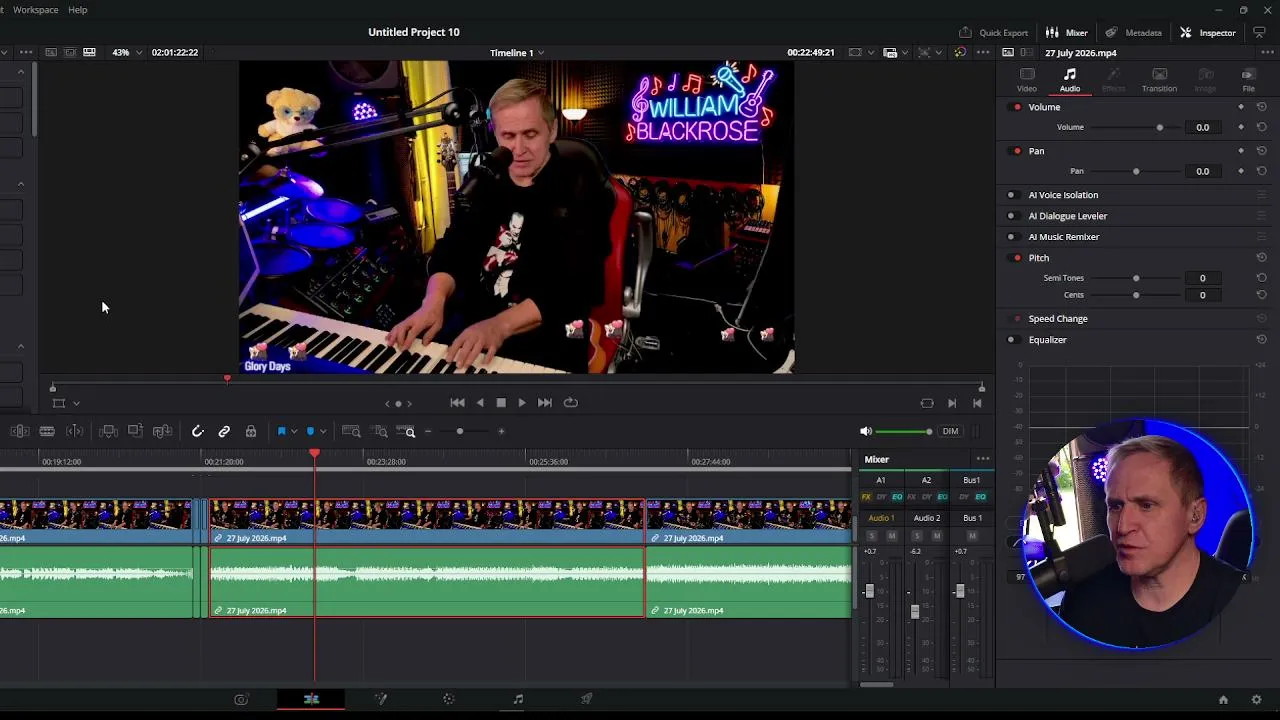Expand the viewer transform mode dropdown
1280x720 pixels.
[76, 403]
